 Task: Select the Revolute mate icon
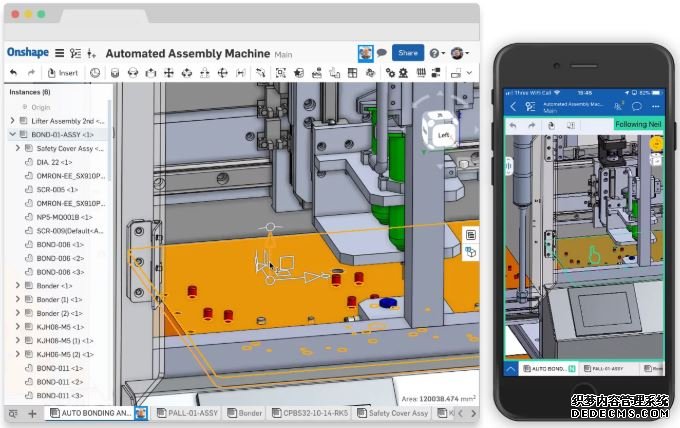click(x=133, y=73)
